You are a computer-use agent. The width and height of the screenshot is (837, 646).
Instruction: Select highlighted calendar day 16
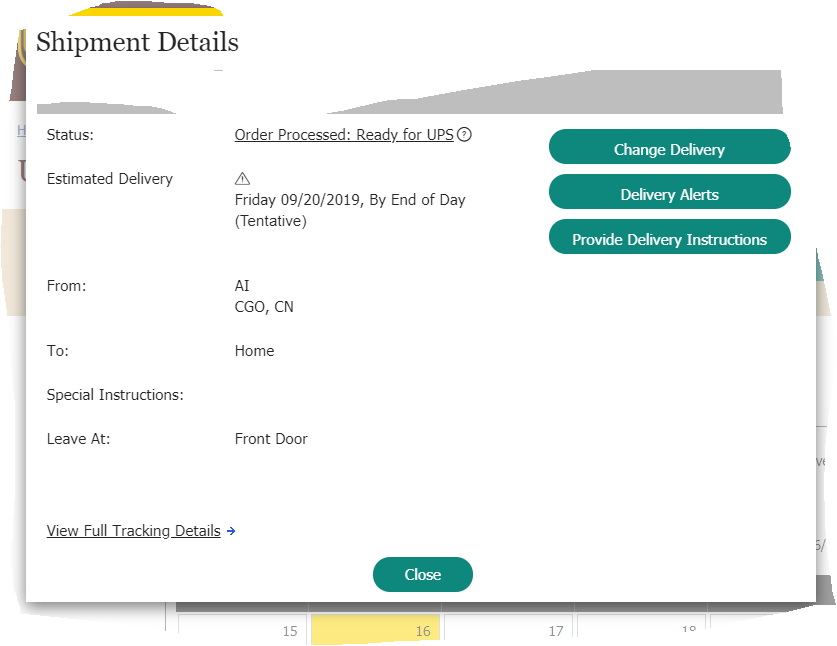pos(375,629)
